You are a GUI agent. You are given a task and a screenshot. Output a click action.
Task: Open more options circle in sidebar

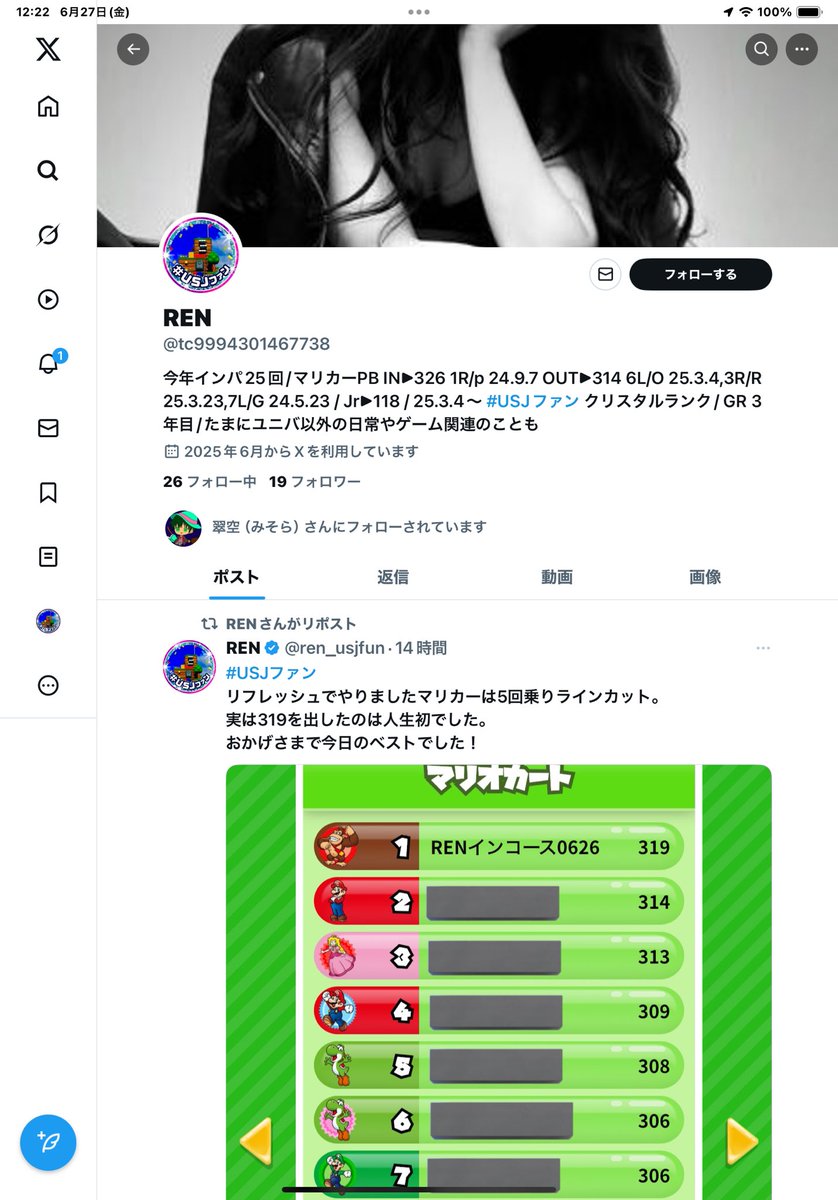point(48,685)
